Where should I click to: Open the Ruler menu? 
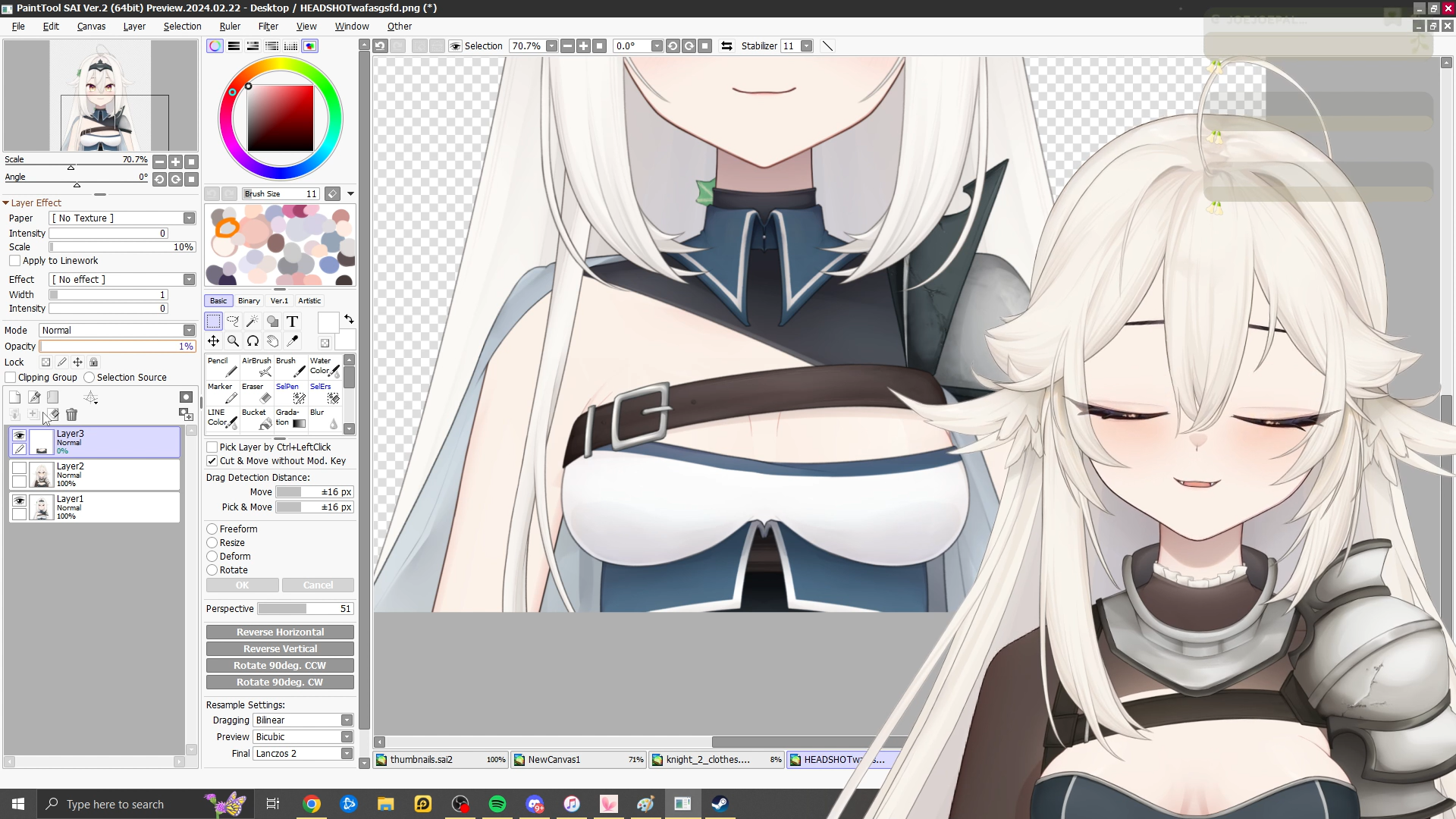230,27
